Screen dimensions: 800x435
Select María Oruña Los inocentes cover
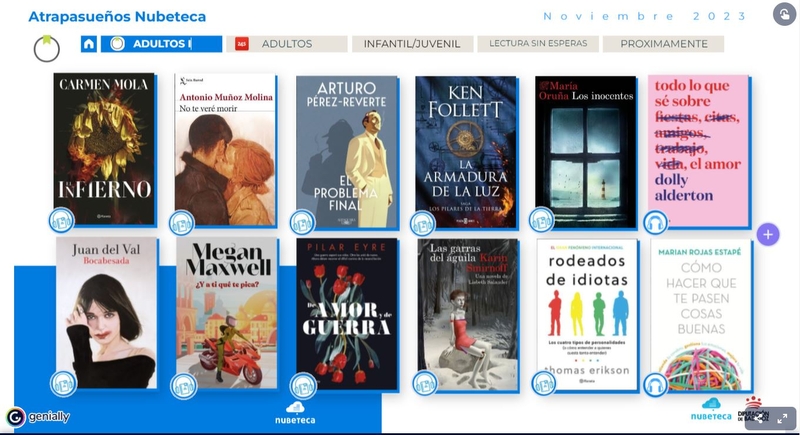point(586,151)
